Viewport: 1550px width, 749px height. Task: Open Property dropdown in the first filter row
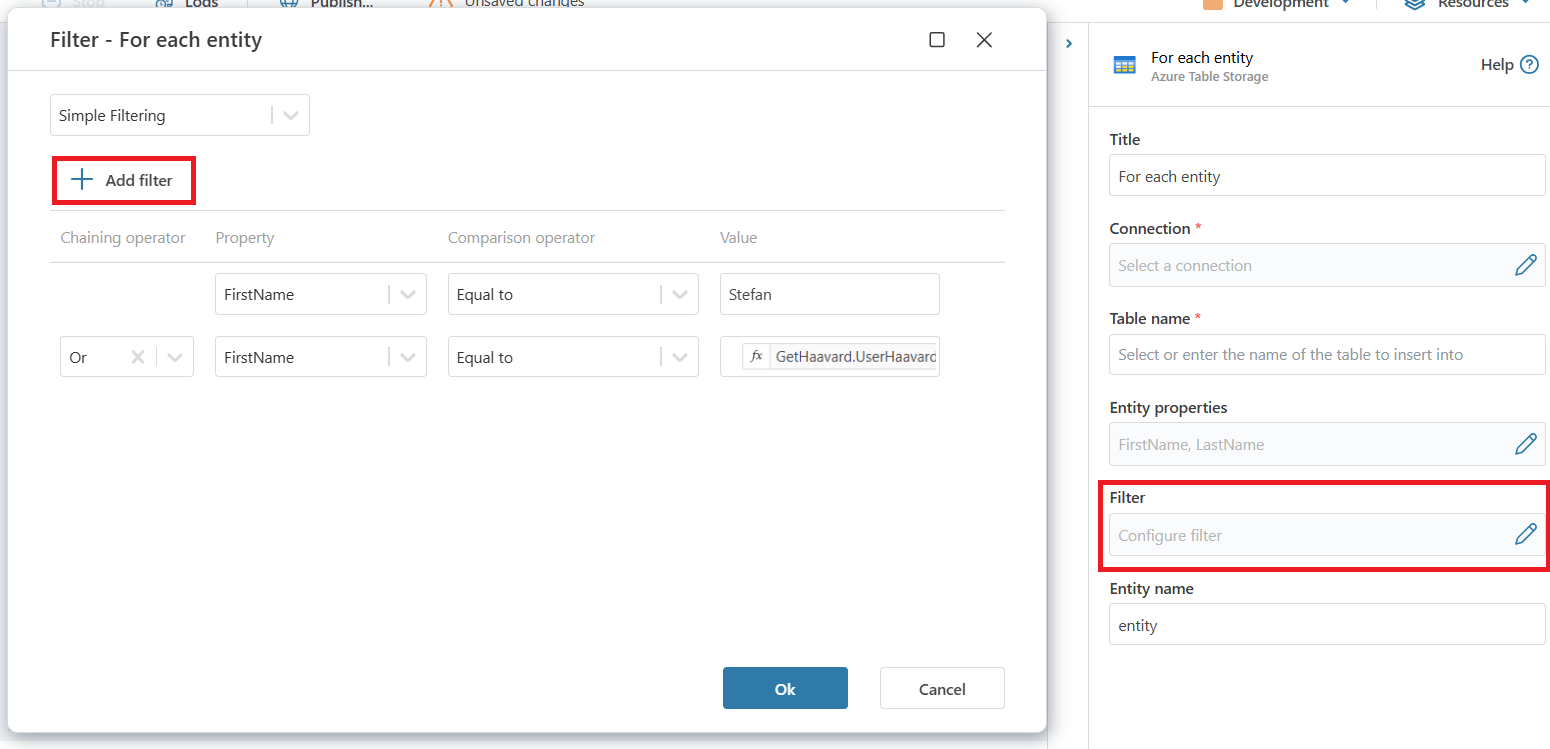tap(321, 294)
